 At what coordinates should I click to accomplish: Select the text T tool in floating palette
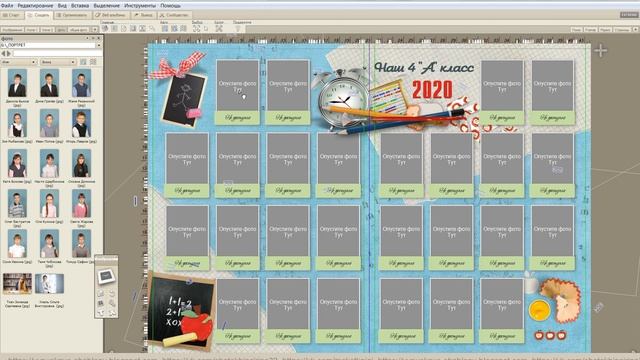[x=101, y=313]
